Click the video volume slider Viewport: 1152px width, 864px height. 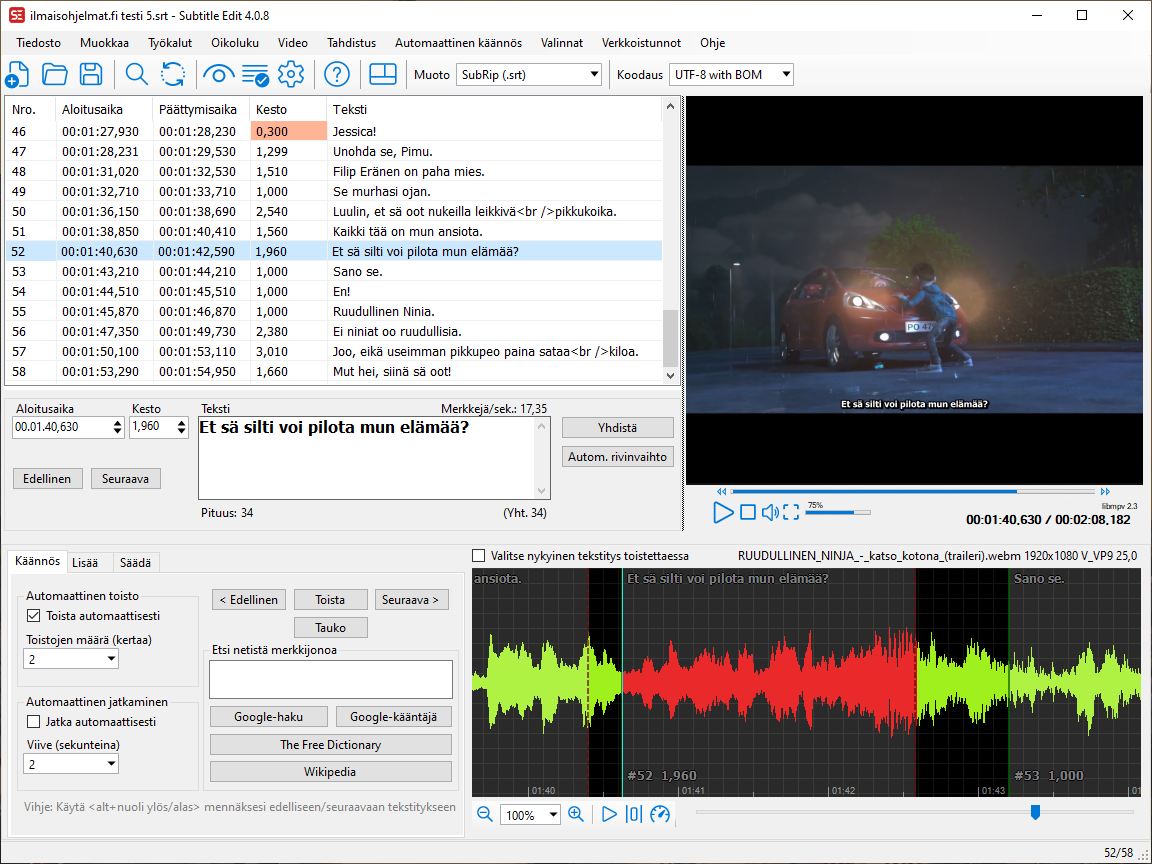tap(838, 513)
